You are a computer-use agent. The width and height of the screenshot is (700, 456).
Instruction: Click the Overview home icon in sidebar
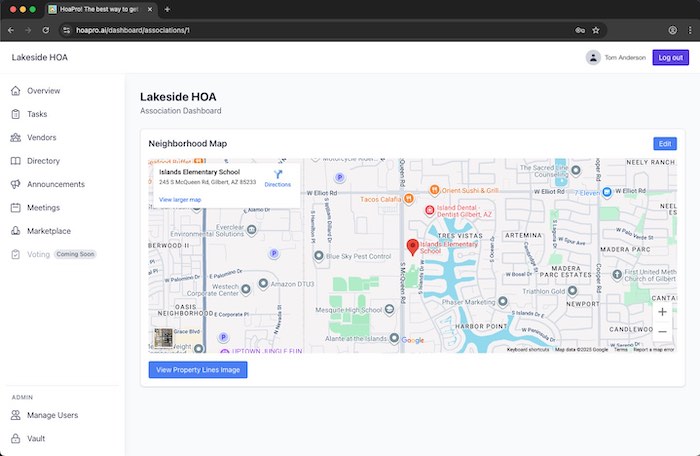point(16,91)
